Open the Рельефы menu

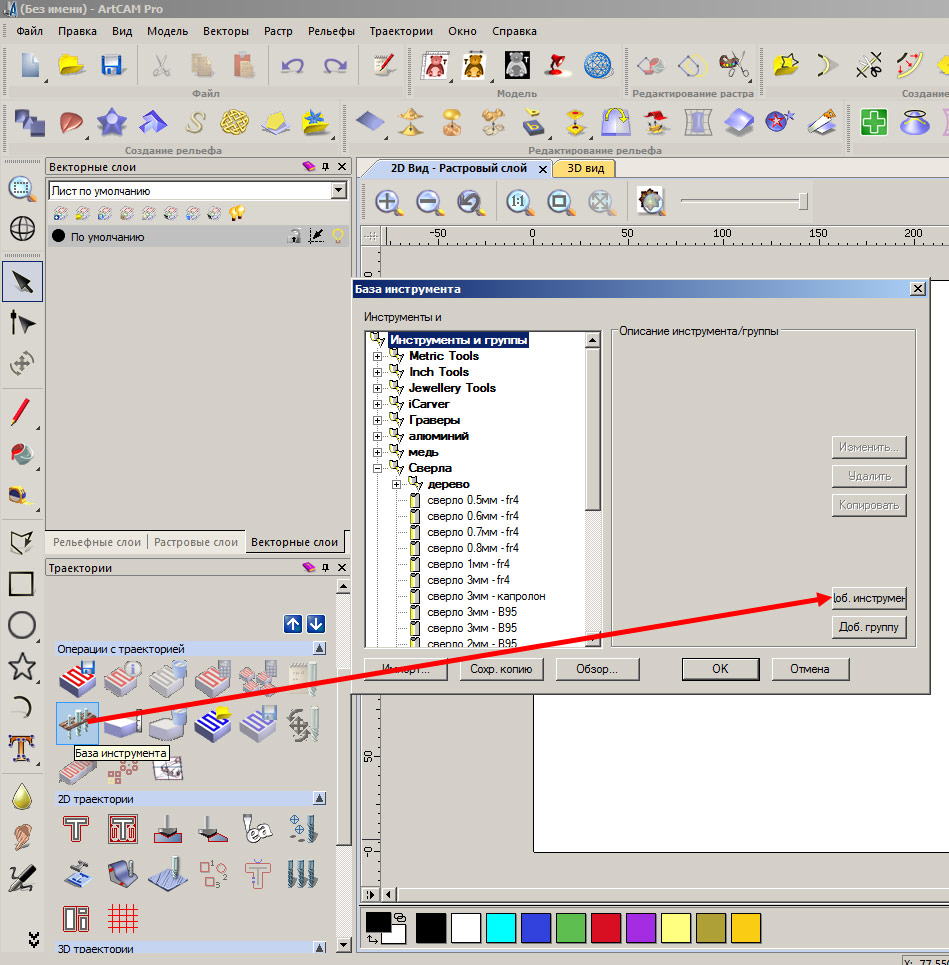(x=331, y=31)
